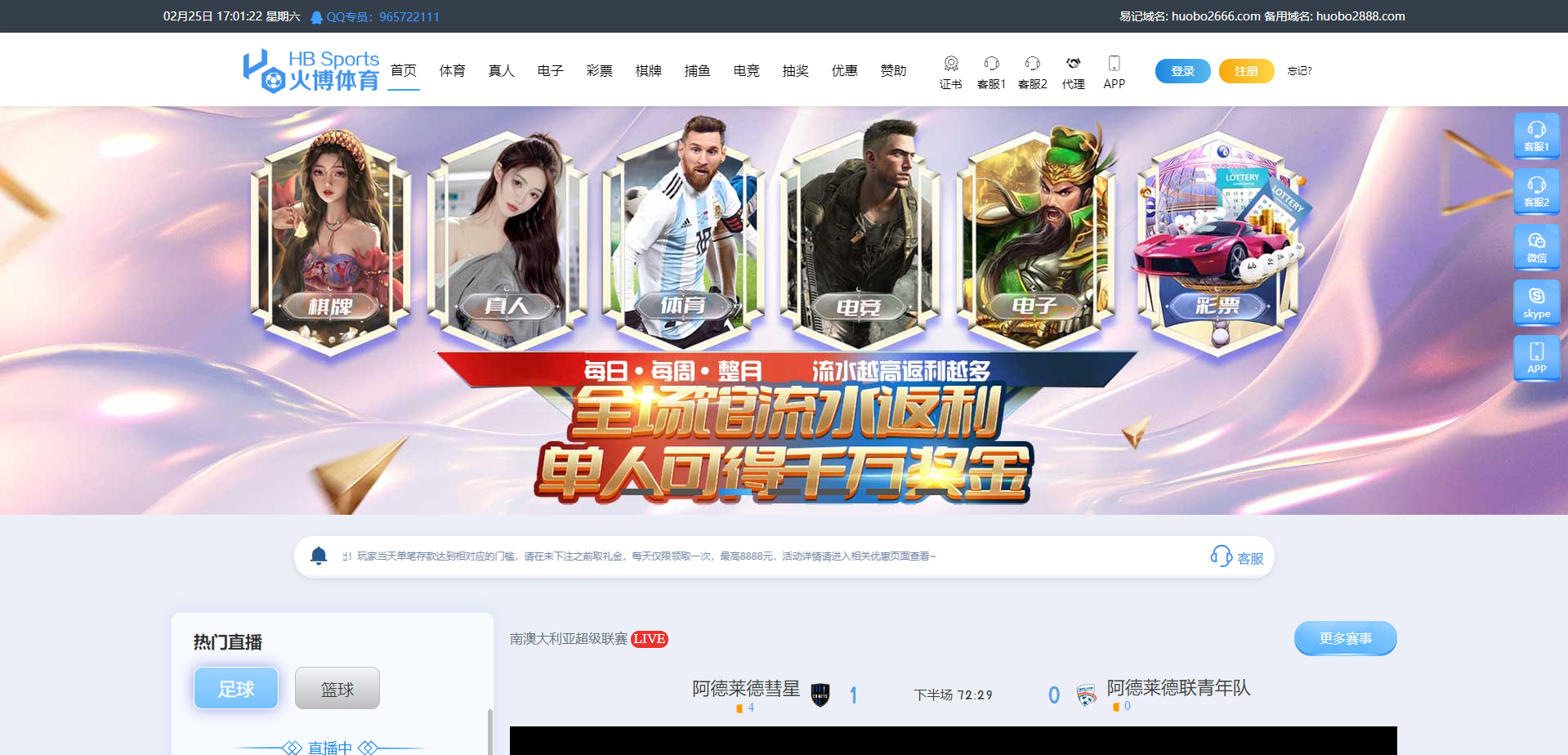Click the 阿德莱德彗星 team name
Viewport: 1568px width, 755px height.
coord(746,689)
